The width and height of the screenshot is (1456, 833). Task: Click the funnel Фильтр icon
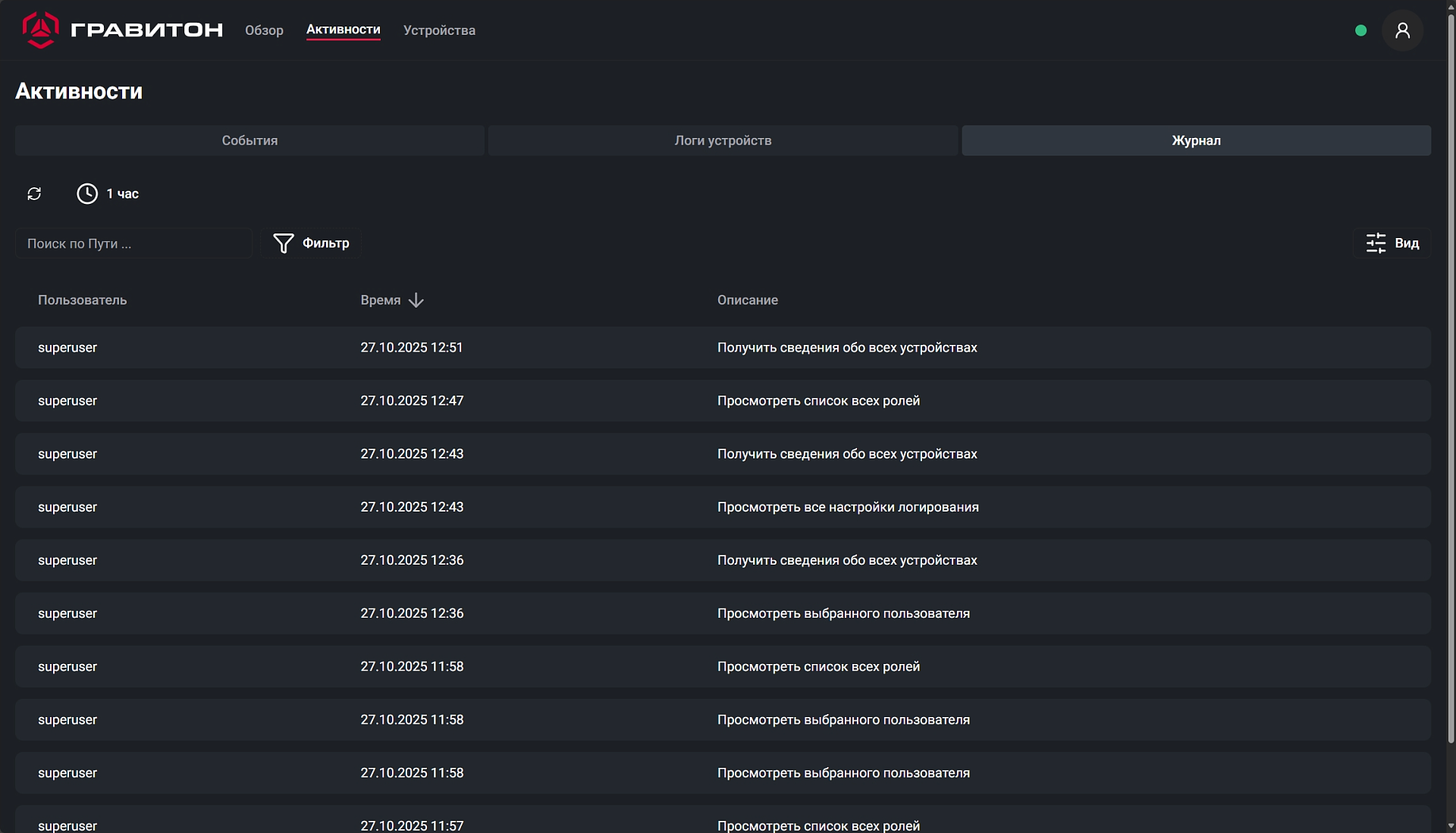point(283,243)
